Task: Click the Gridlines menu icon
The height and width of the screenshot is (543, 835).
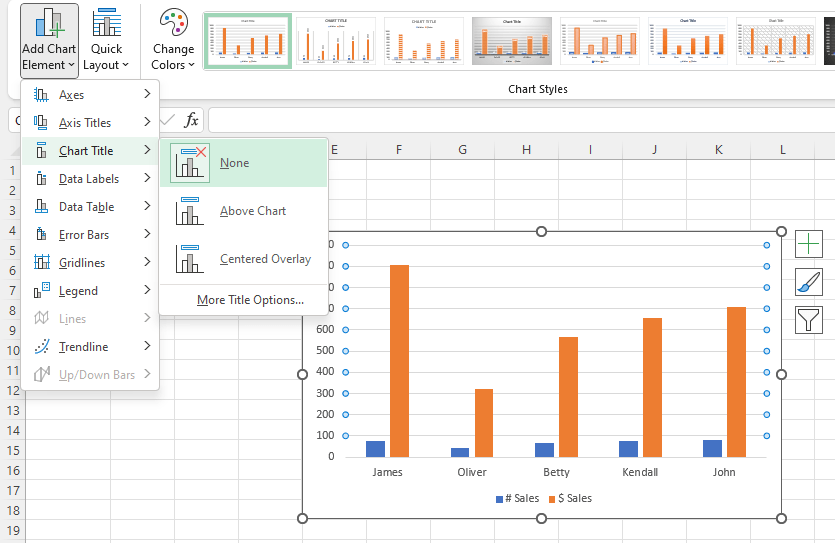Action: [42, 262]
